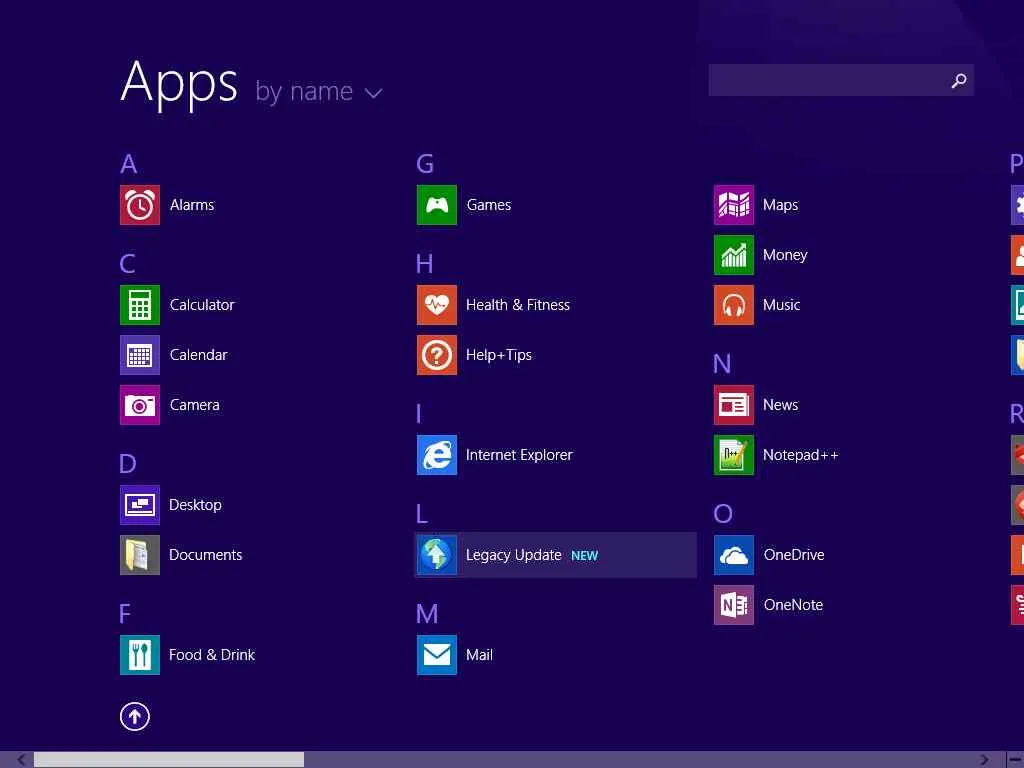1024x768 pixels.
Task: Click the 'Apps' heading title
Action: click(x=180, y=83)
